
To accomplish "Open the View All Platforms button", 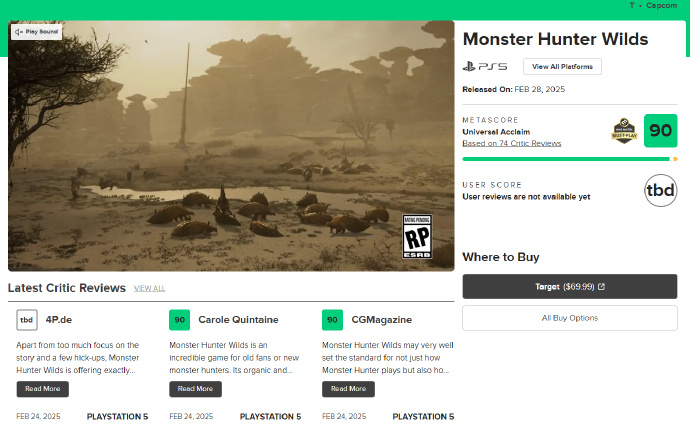I will (562, 66).
